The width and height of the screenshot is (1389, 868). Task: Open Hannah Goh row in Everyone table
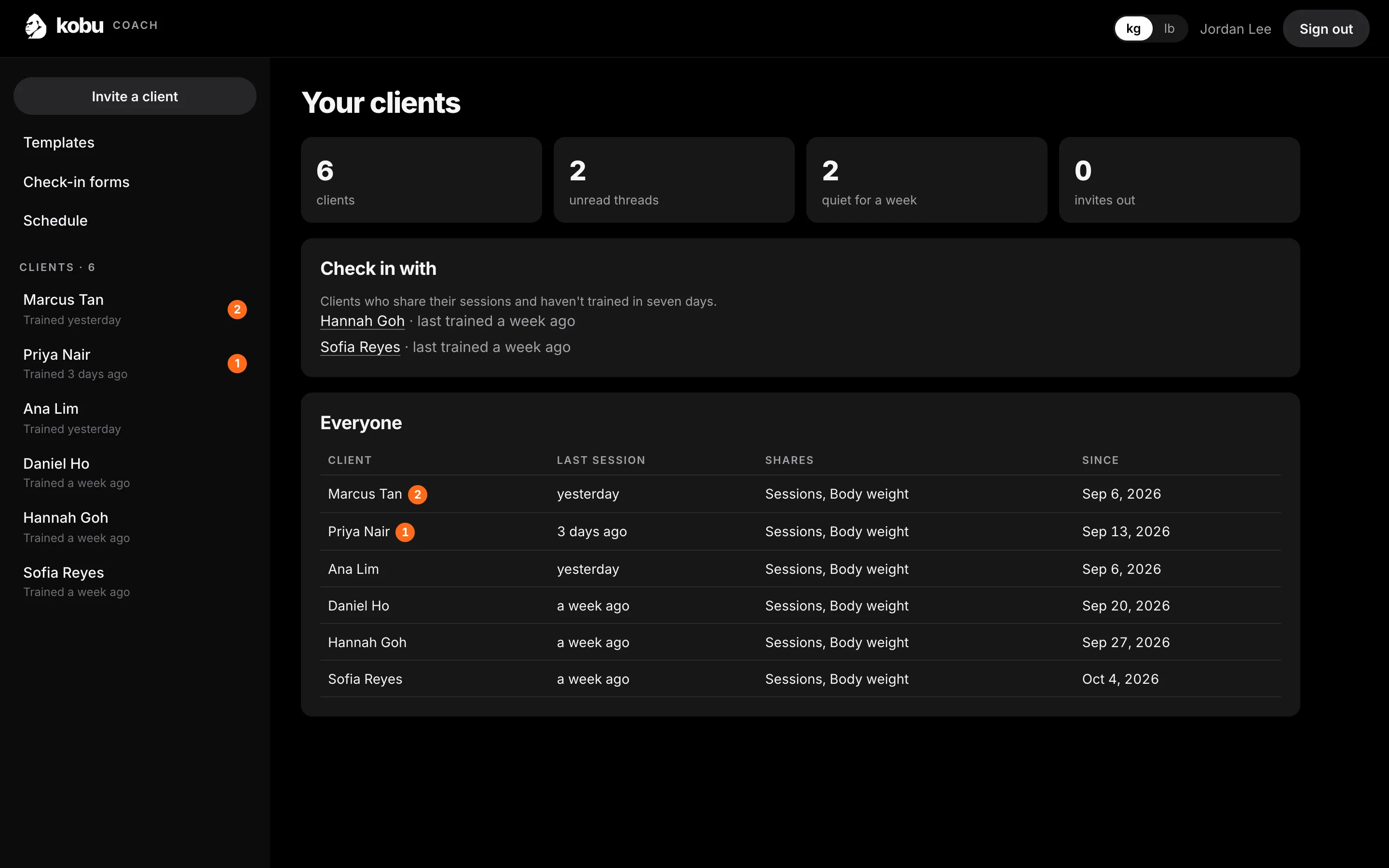pos(800,642)
